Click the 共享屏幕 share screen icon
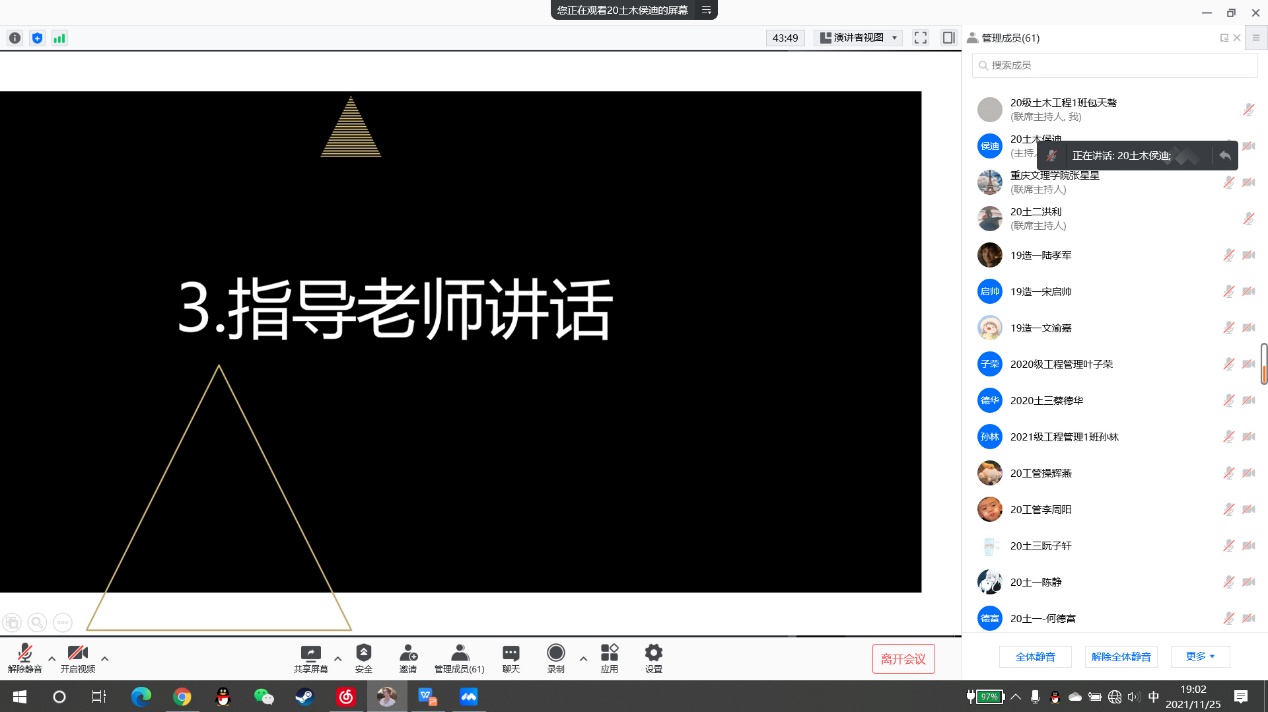The height and width of the screenshot is (712, 1268). (x=310, y=657)
